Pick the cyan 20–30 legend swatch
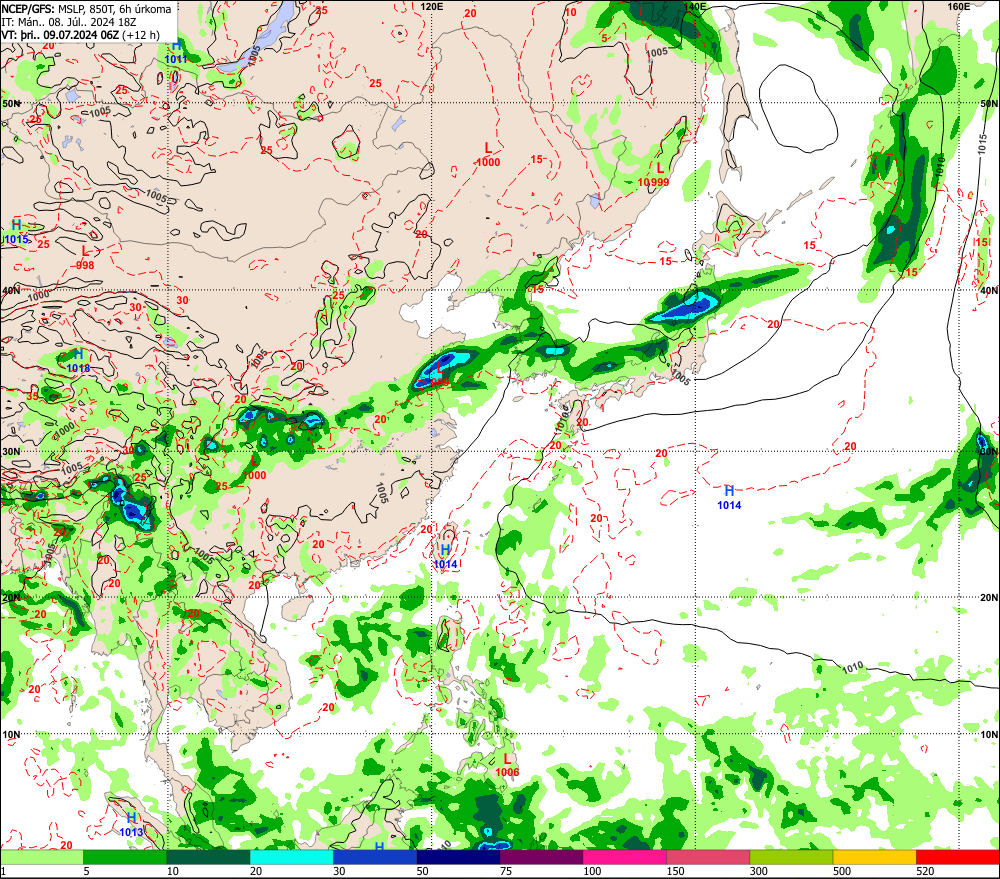 tap(291, 857)
